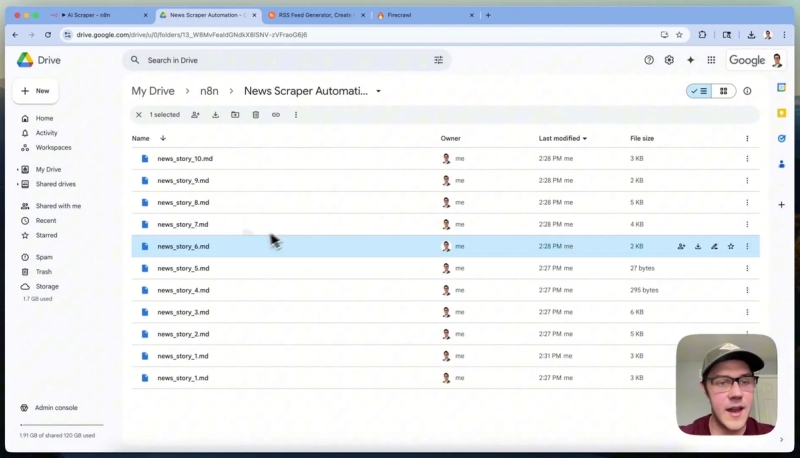Expand Shared drives tree in sidebar

(x=18, y=184)
